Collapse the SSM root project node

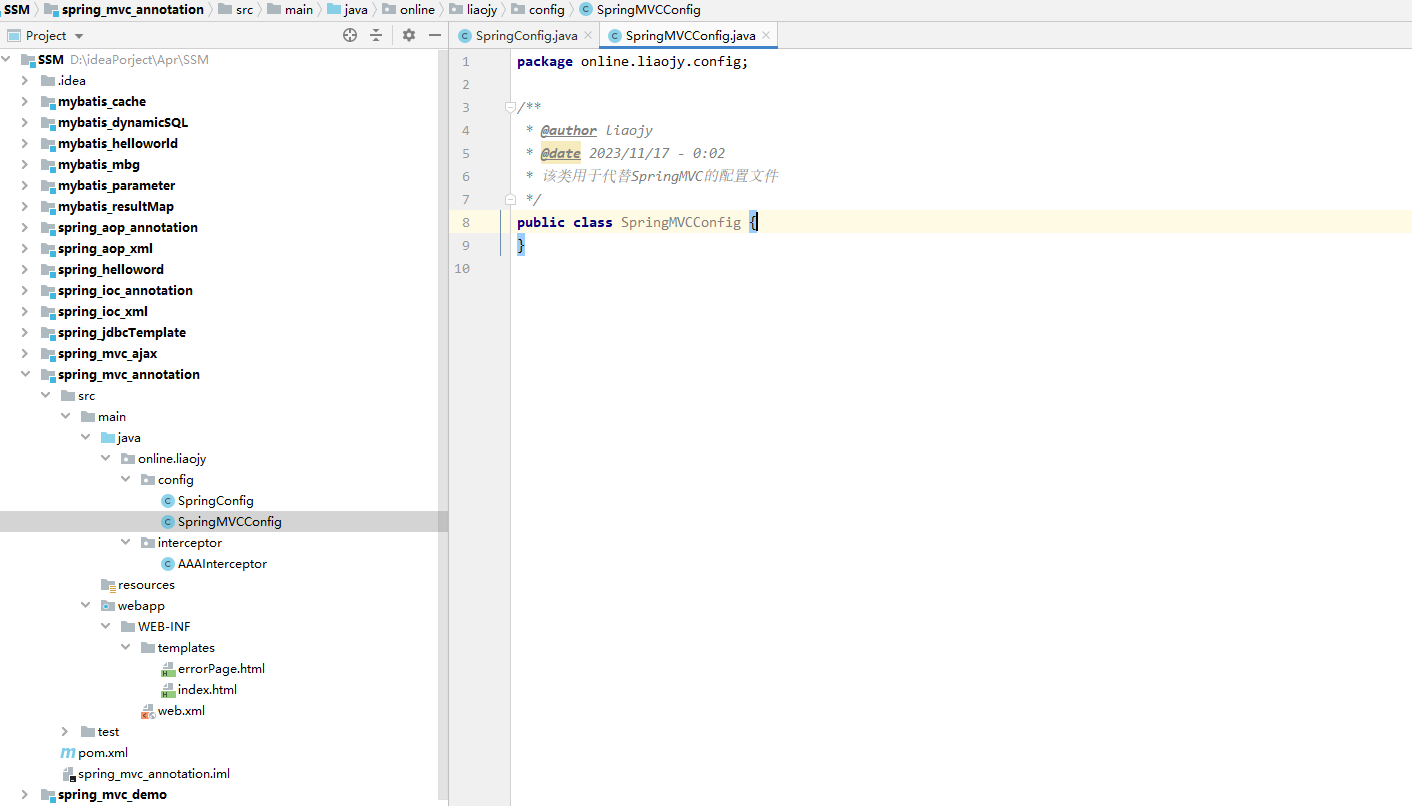[7, 60]
